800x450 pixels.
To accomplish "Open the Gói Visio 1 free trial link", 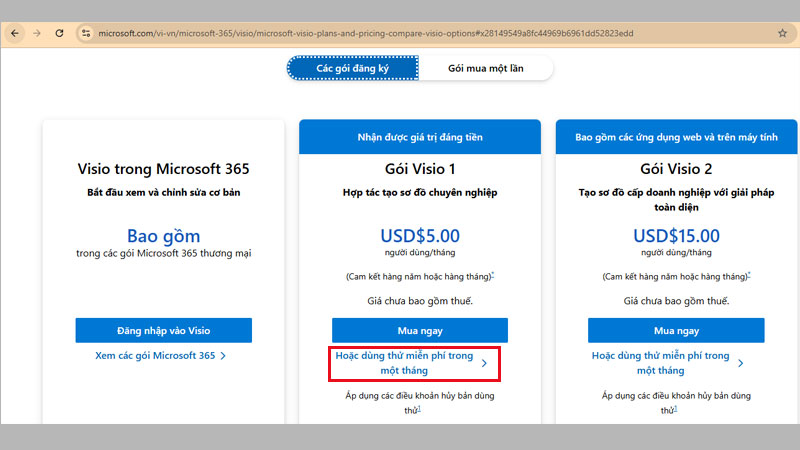I will (404, 362).
